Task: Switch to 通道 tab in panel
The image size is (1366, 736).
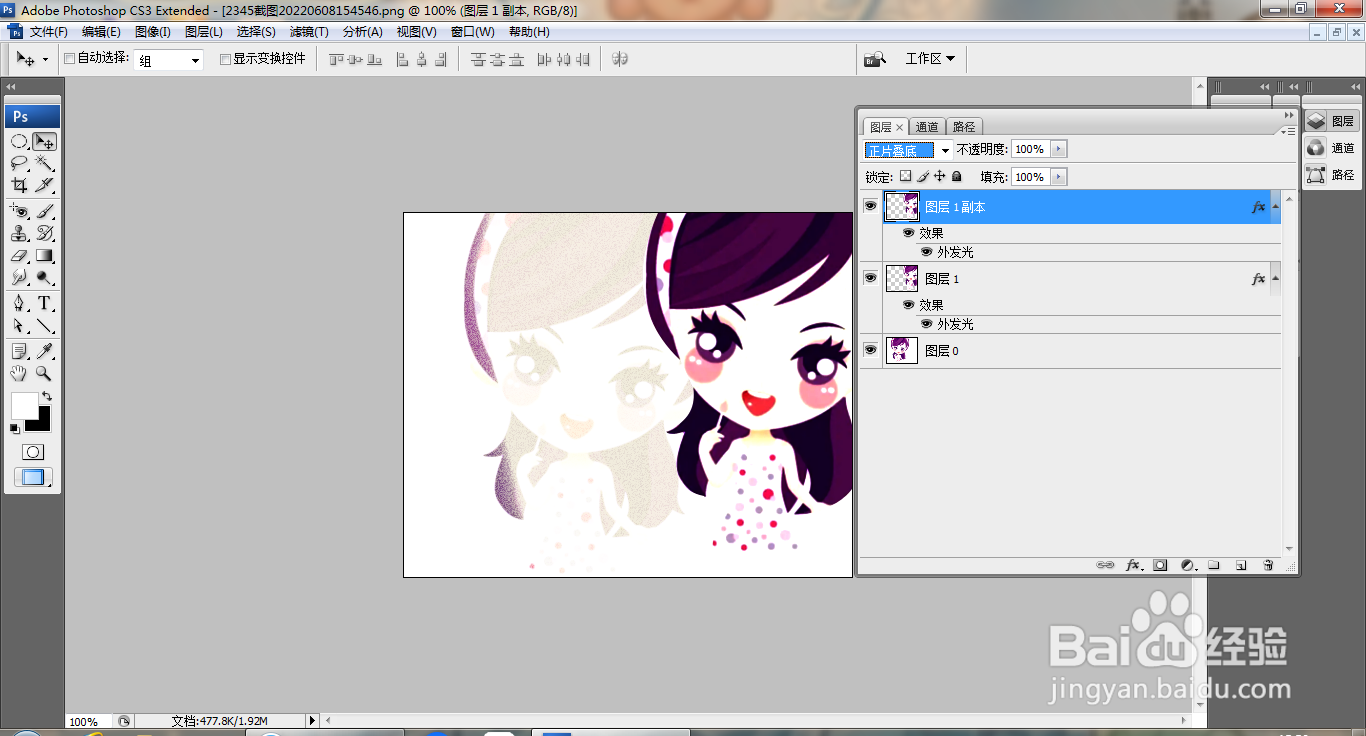Action: click(928, 127)
